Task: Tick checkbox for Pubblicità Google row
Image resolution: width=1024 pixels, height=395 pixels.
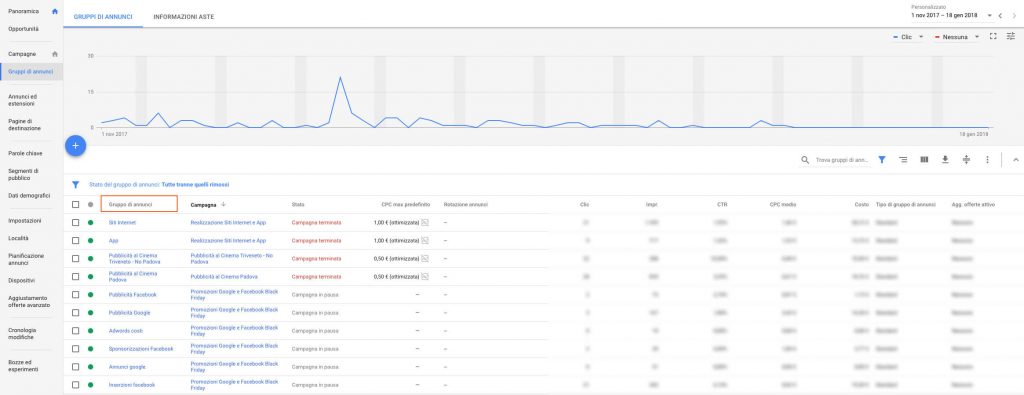Action: click(x=76, y=313)
